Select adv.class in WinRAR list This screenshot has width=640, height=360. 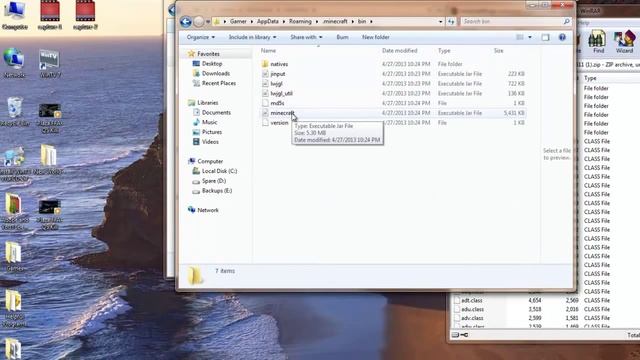[472, 318]
